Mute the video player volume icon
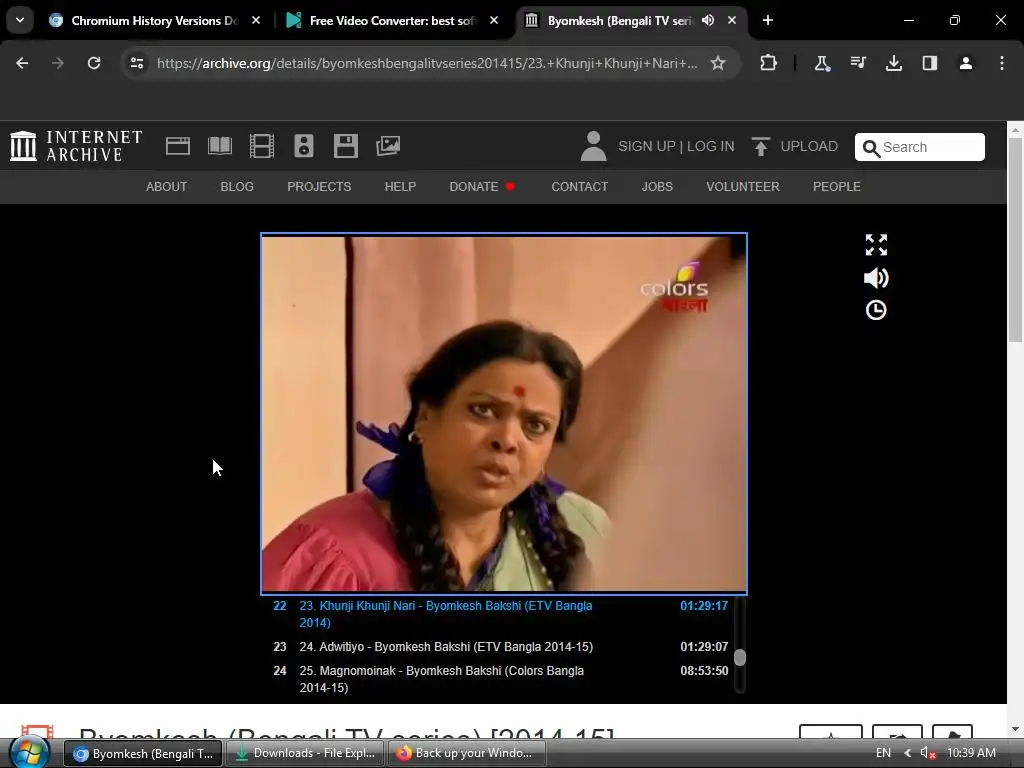 pyautogui.click(x=876, y=278)
